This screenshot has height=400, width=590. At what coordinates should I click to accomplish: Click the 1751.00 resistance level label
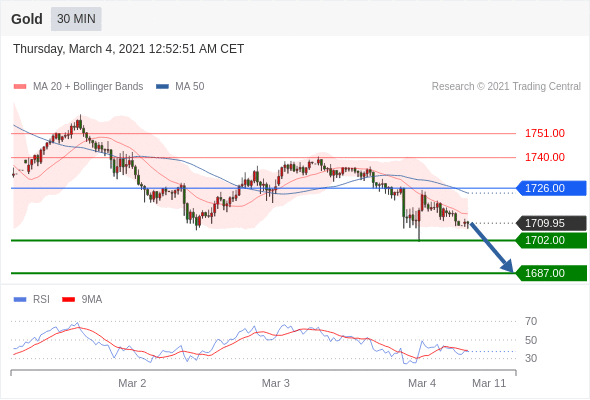pyautogui.click(x=544, y=133)
